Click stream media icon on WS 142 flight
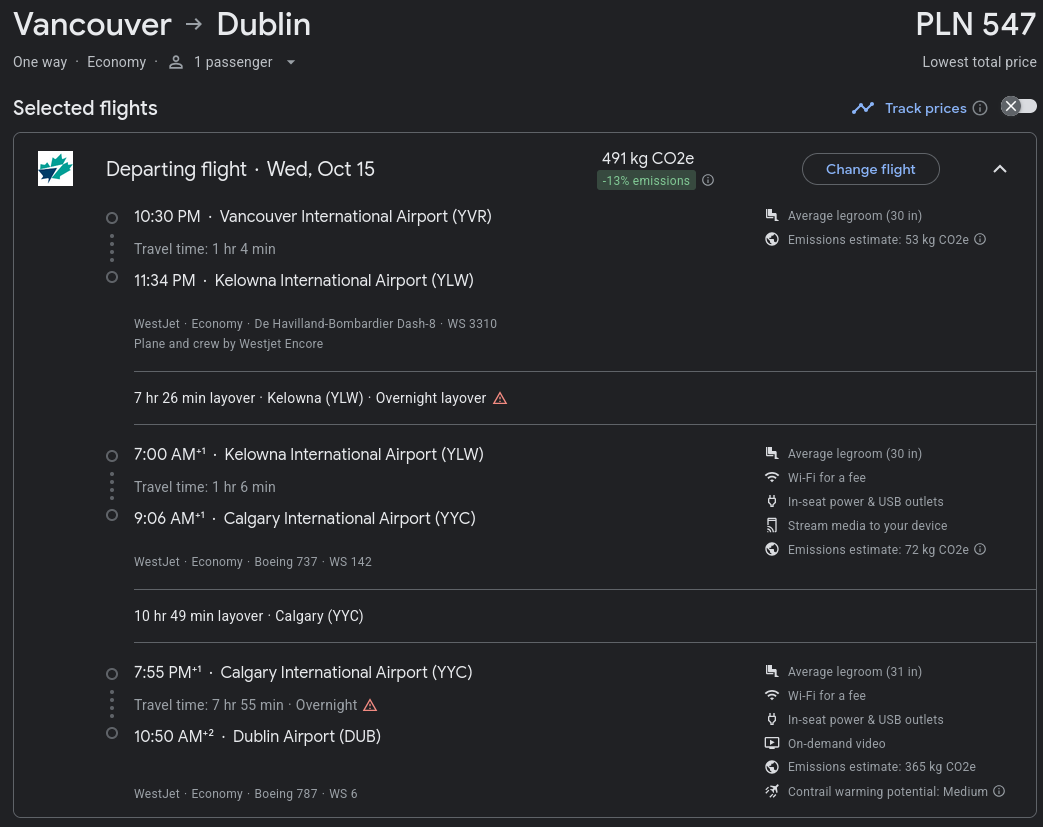 click(x=772, y=526)
